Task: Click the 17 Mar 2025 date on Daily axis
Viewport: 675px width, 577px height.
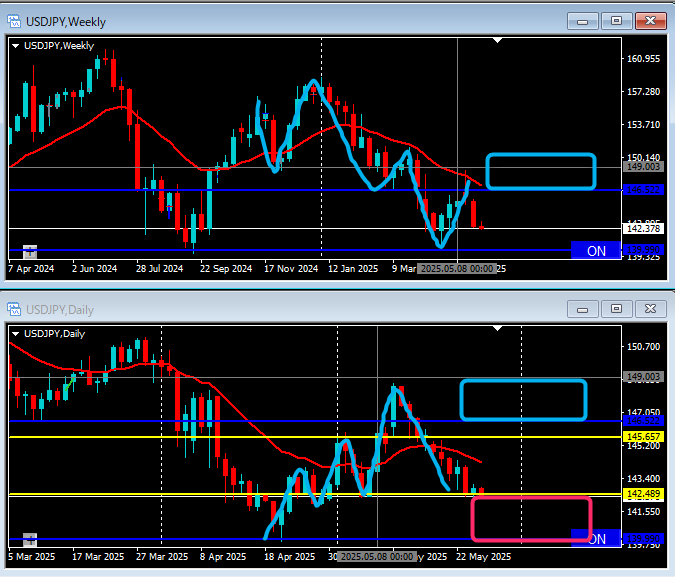Action: coord(98,557)
